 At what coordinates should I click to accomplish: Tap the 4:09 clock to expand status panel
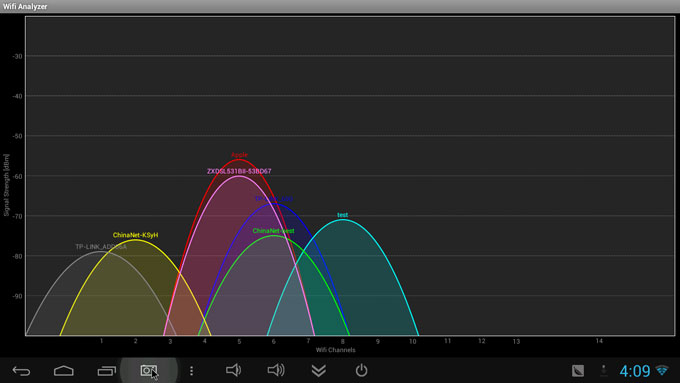tap(634, 371)
